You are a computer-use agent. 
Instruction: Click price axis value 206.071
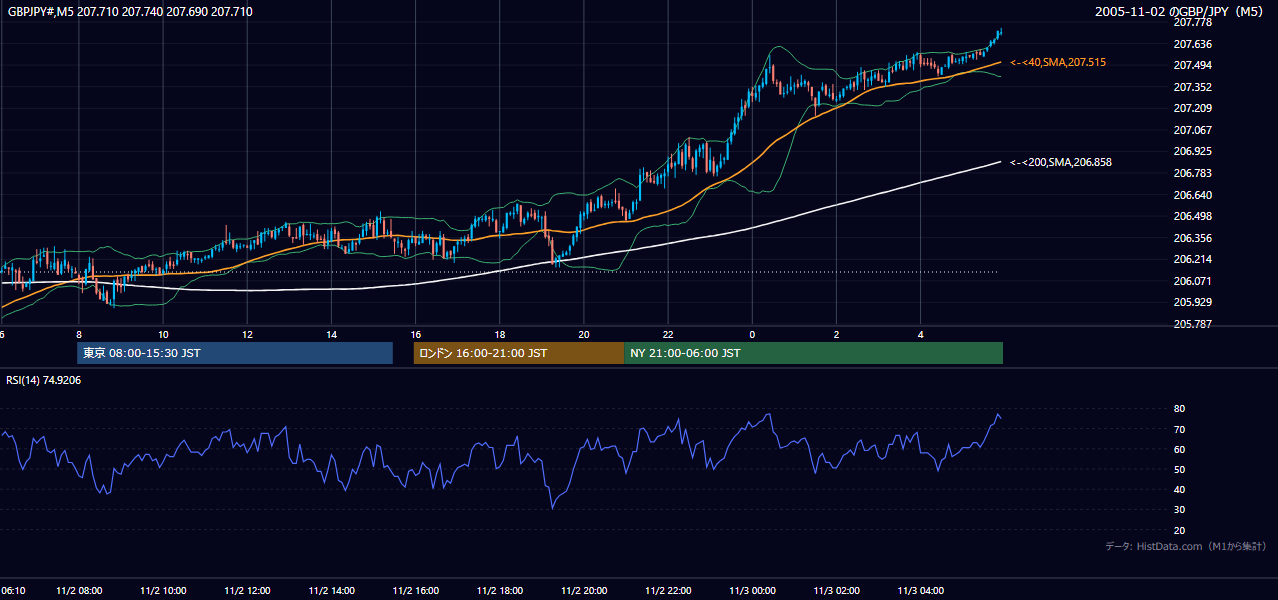[1193, 281]
